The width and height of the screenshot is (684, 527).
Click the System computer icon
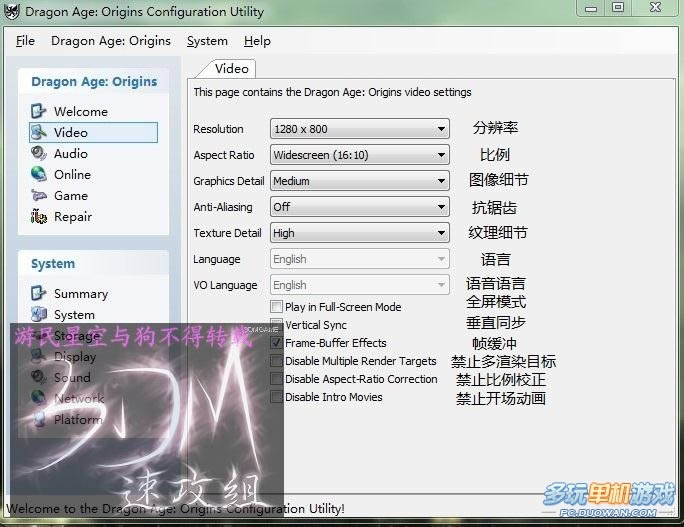[x=39, y=314]
